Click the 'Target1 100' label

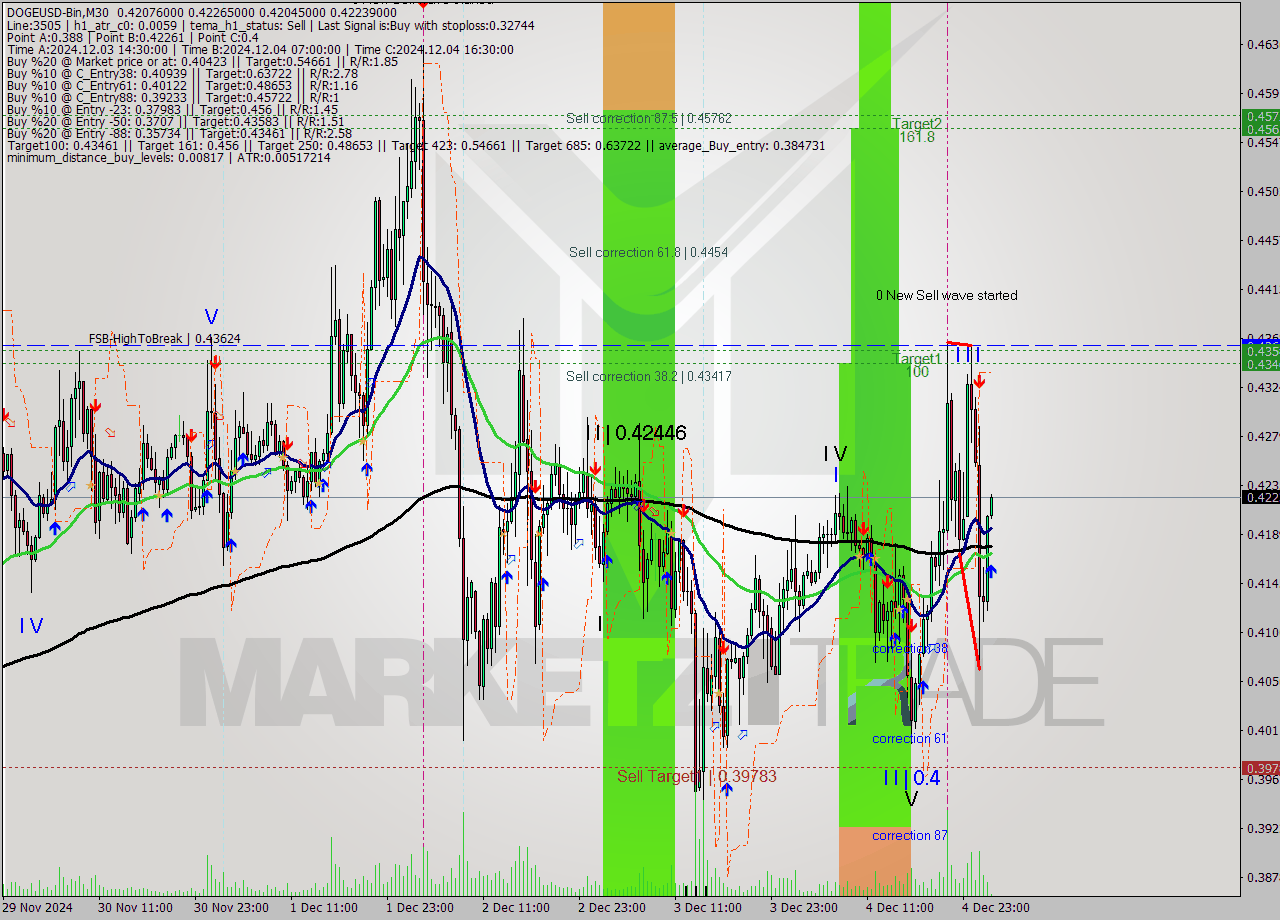coord(917,365)
